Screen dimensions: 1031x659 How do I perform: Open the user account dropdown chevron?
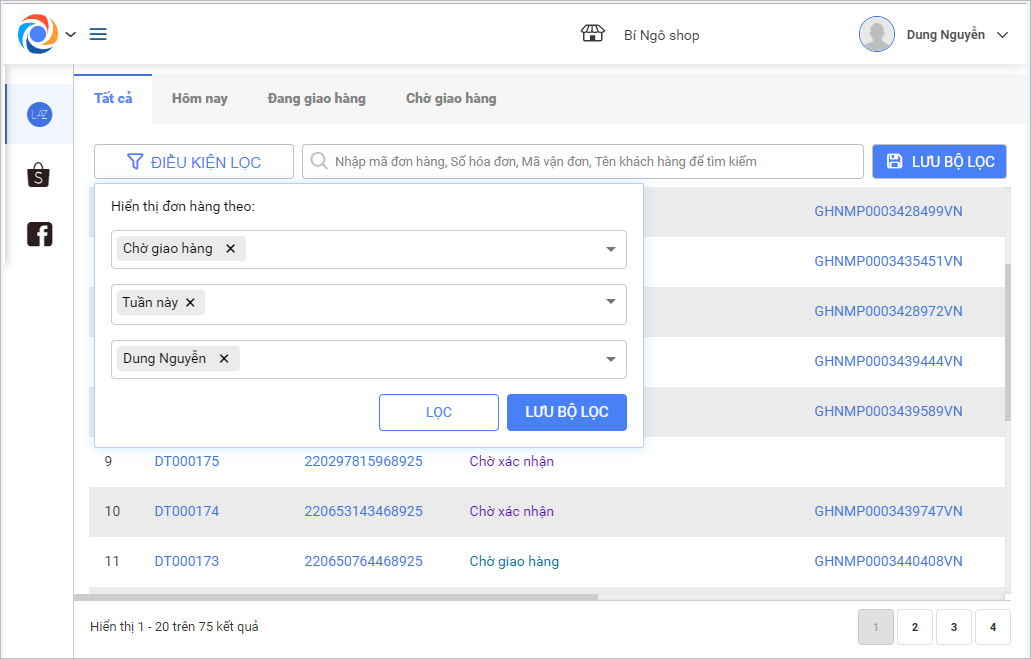point(1003,35)
